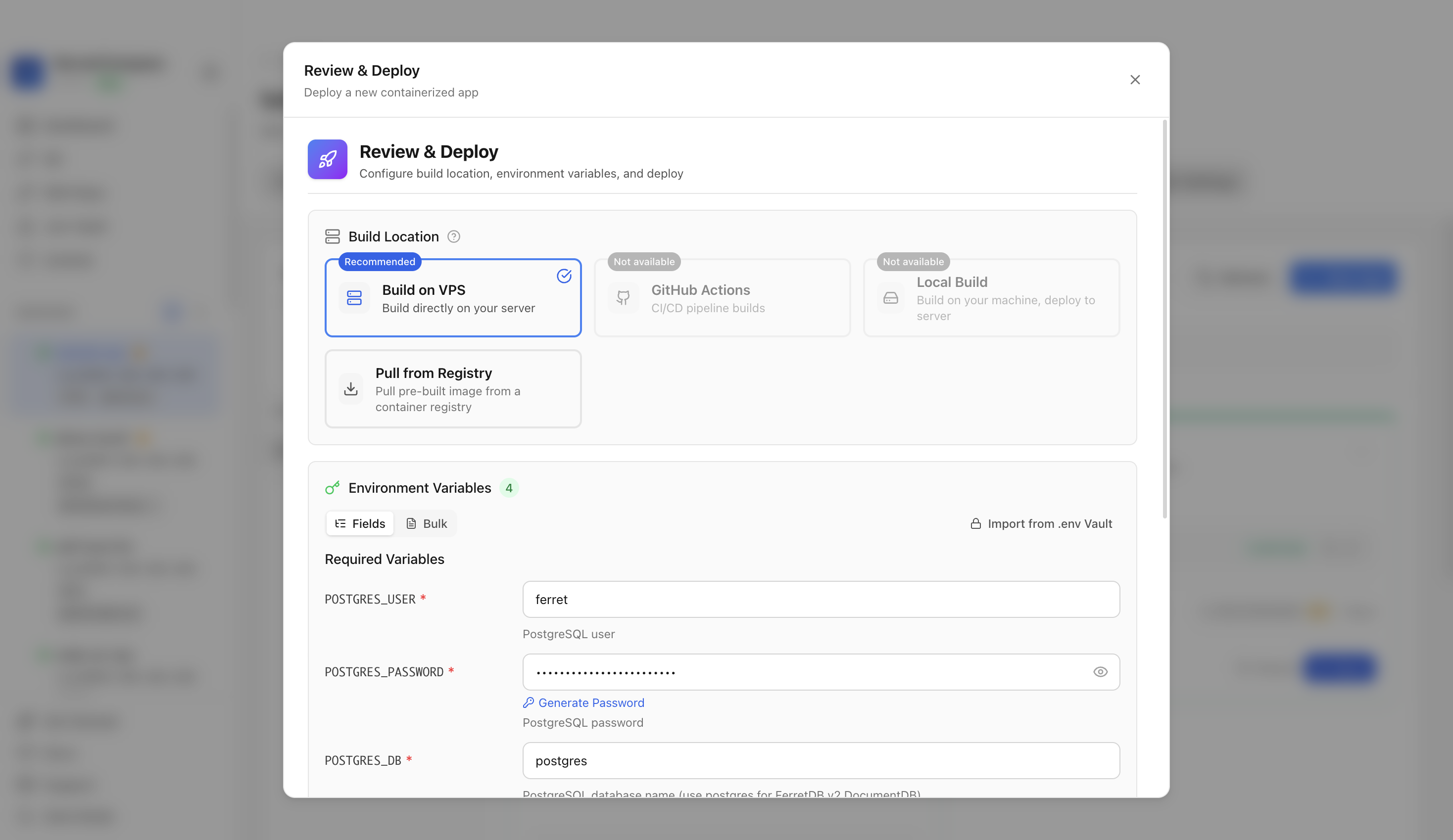Screen dimensions: 1453x840
Task: Click the Environment Variables count badge
Action: [509, 488]
